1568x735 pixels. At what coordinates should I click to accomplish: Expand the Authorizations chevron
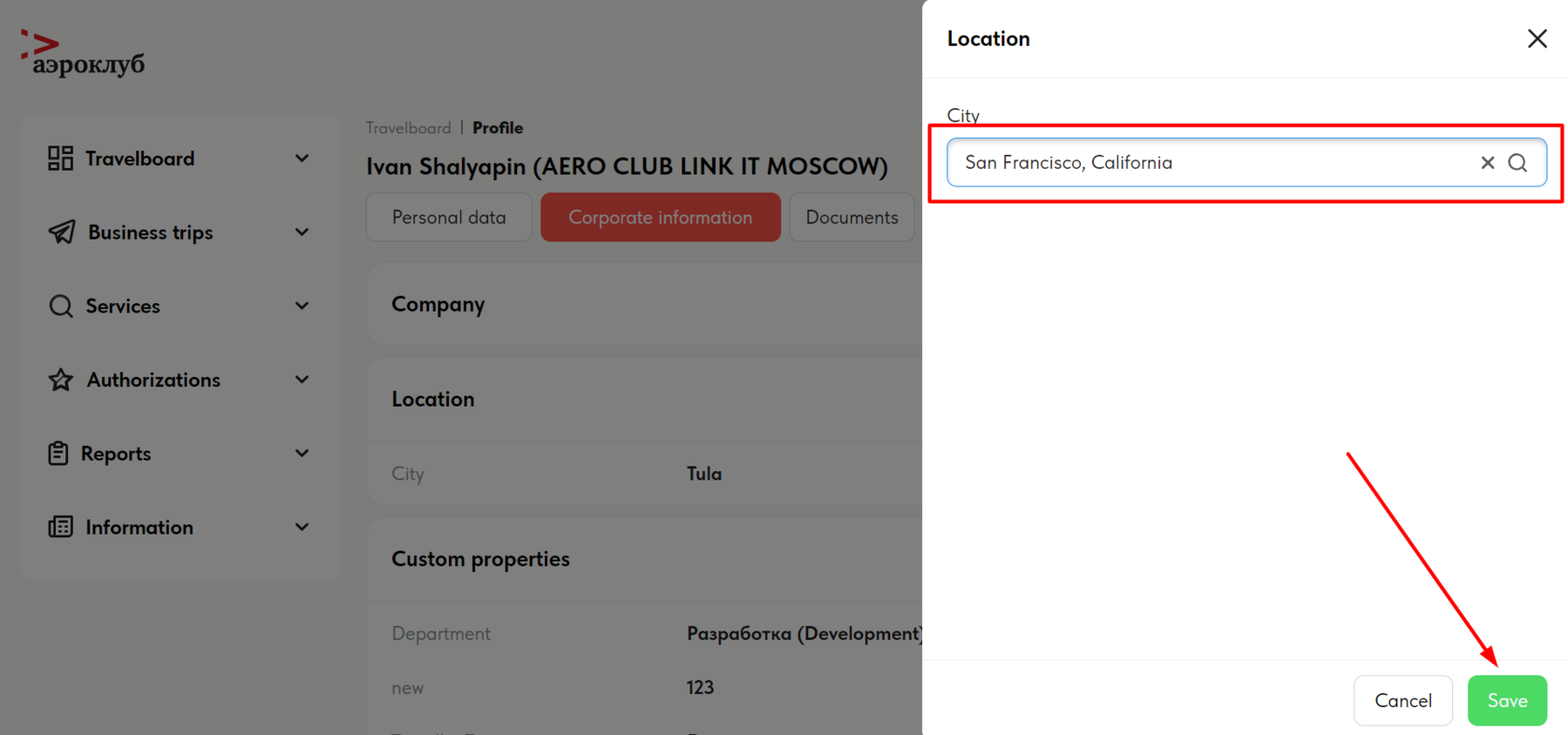pyautogui.click(x=301, y=380)
